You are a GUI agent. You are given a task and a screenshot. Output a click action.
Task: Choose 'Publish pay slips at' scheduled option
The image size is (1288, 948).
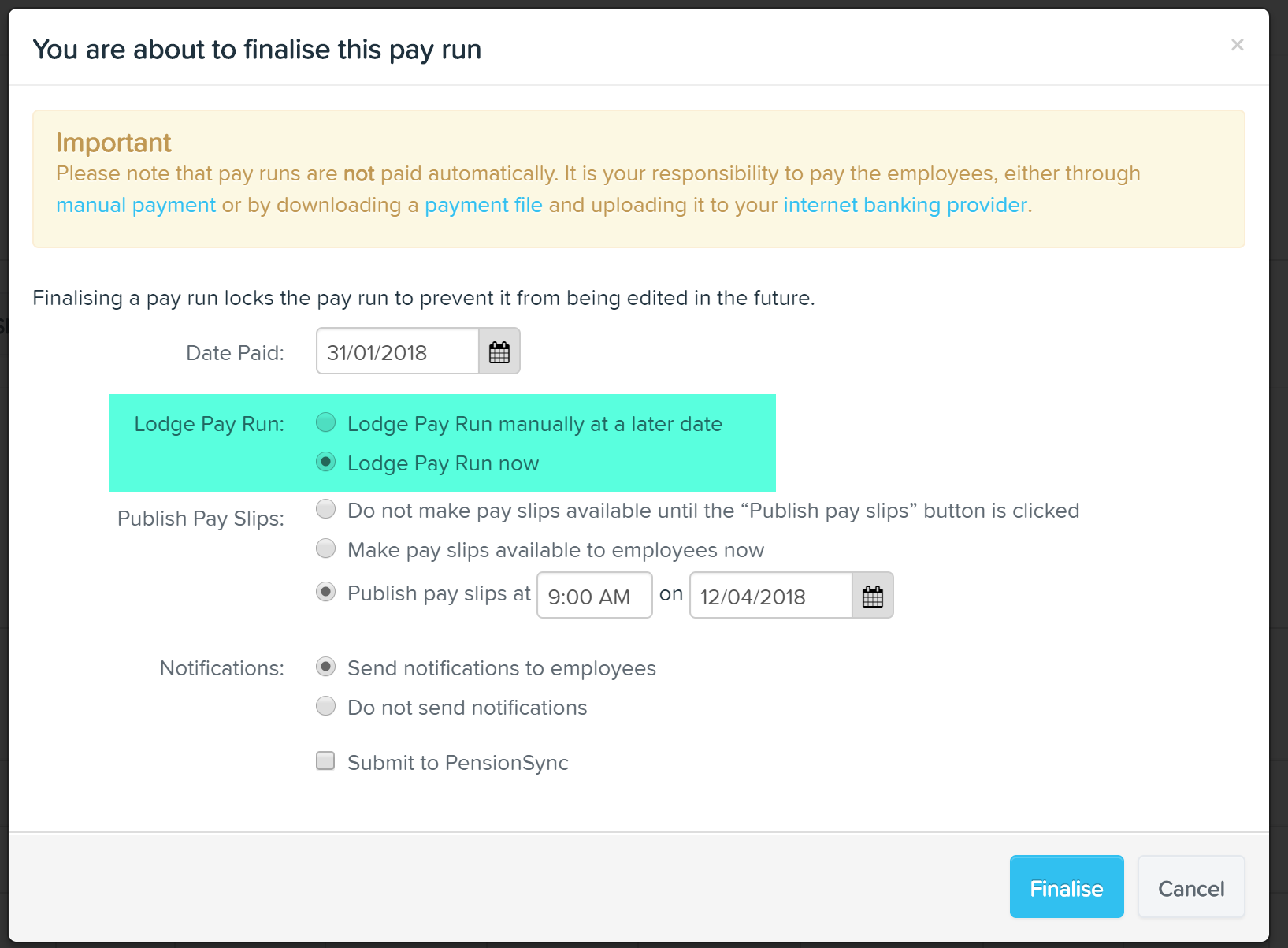click(x=325, y=592)
